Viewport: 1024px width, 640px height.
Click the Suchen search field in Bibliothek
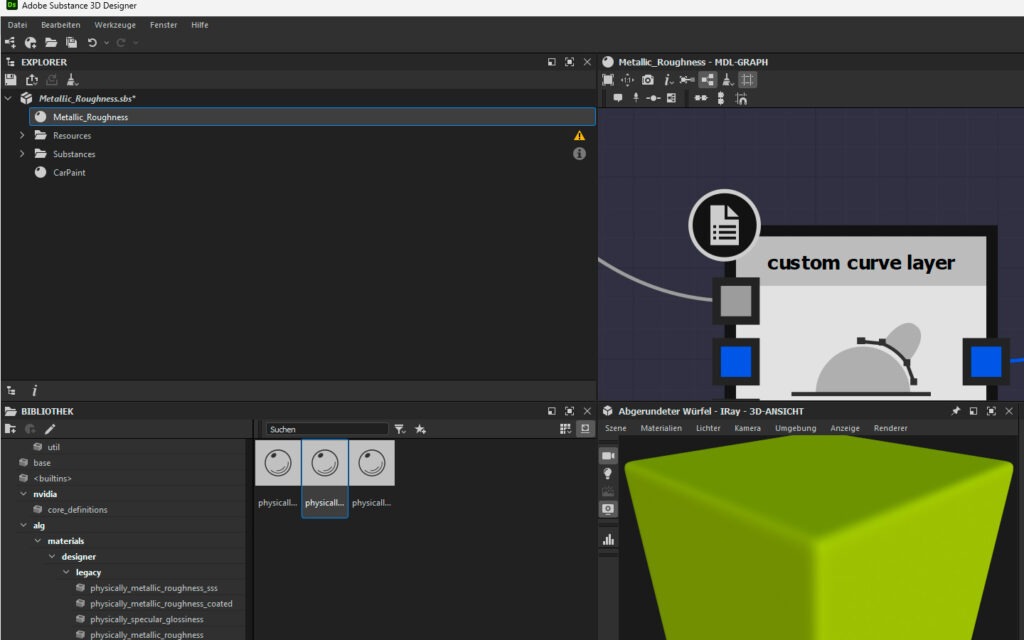(x=327, y=429)
